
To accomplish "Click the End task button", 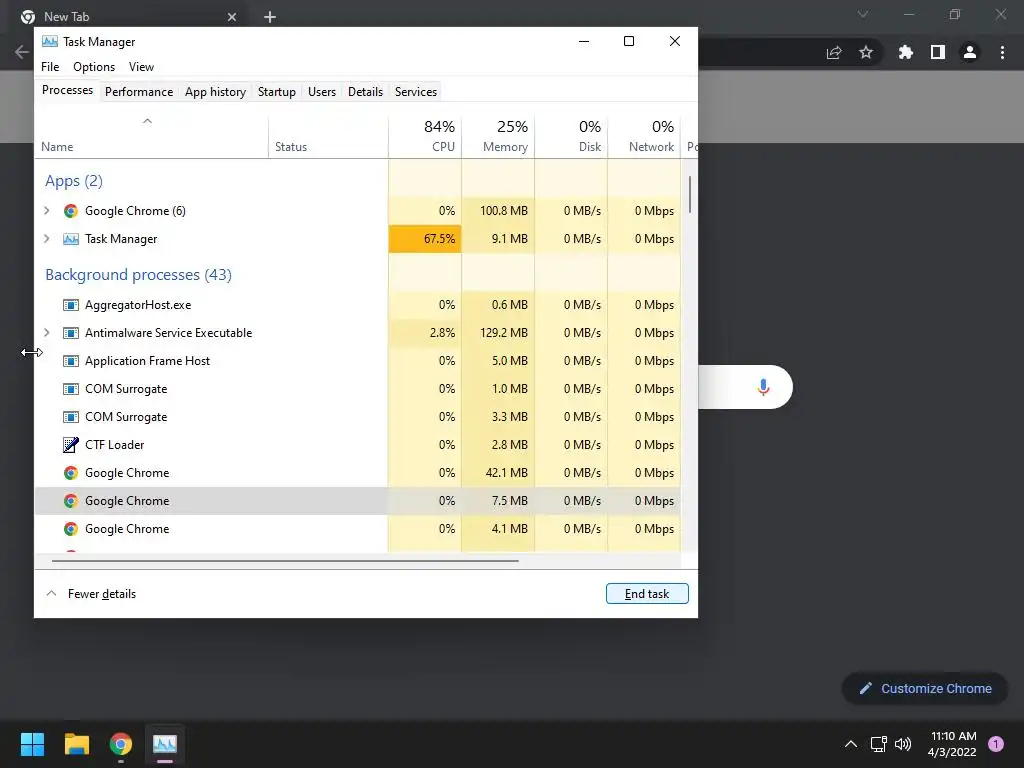I will [647, 594].
